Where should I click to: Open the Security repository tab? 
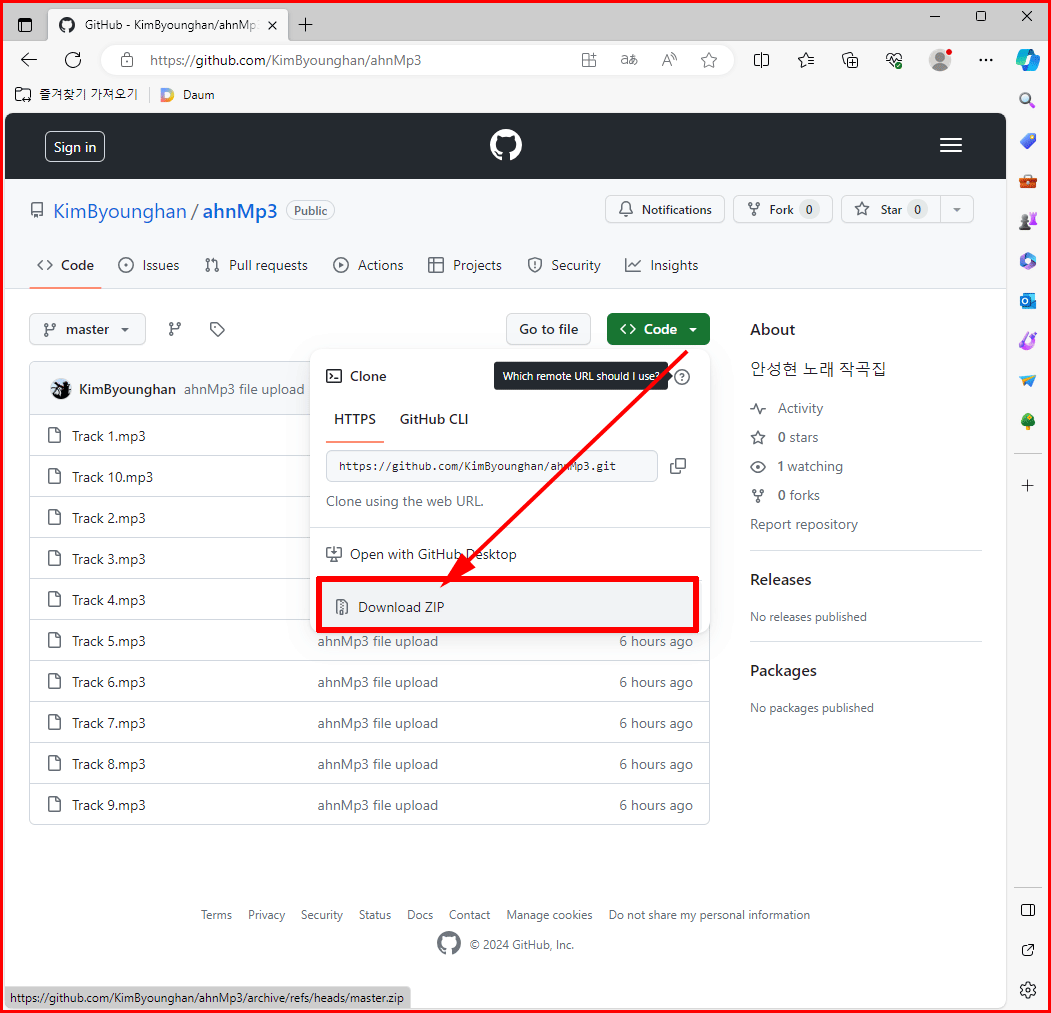564,265
